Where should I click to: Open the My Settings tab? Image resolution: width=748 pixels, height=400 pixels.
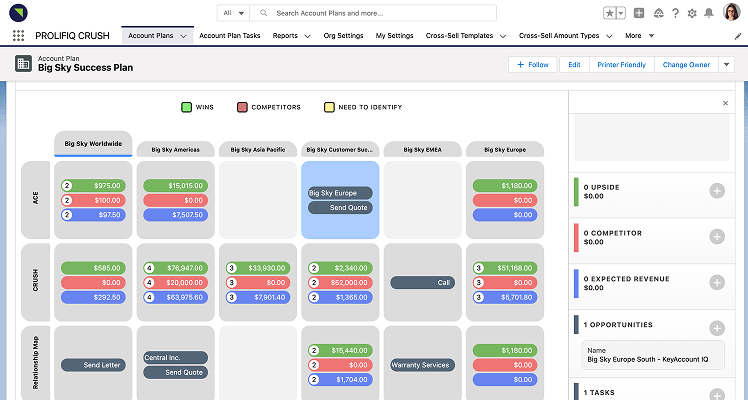pos(394,35)
